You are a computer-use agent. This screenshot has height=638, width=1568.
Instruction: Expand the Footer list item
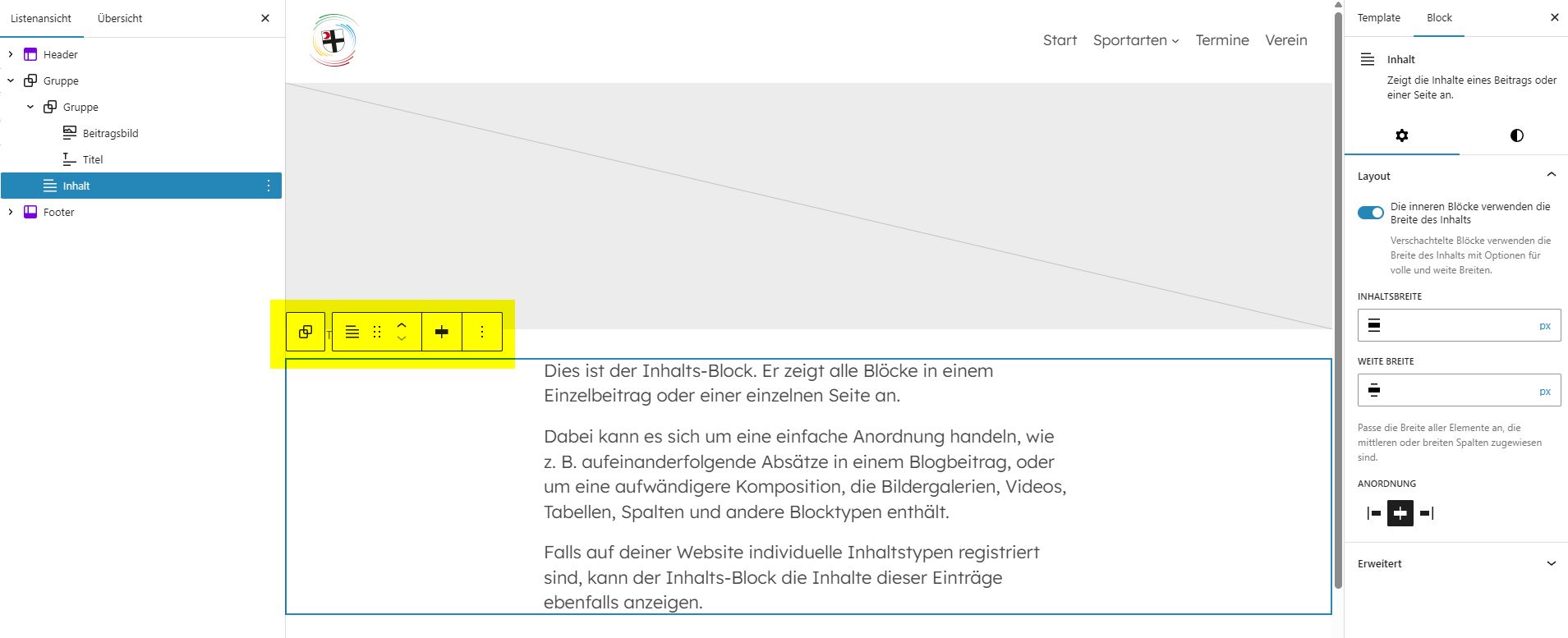click(11, 212)
